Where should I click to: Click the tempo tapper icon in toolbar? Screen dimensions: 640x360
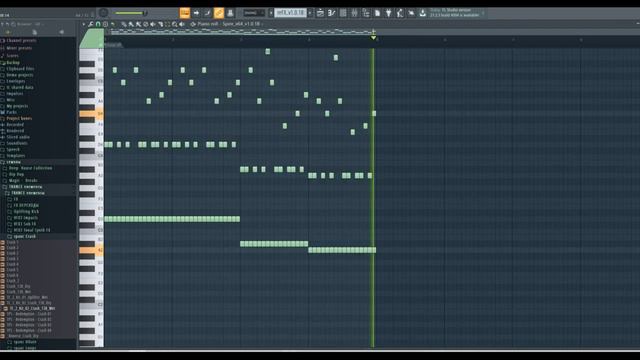[400, 13]
